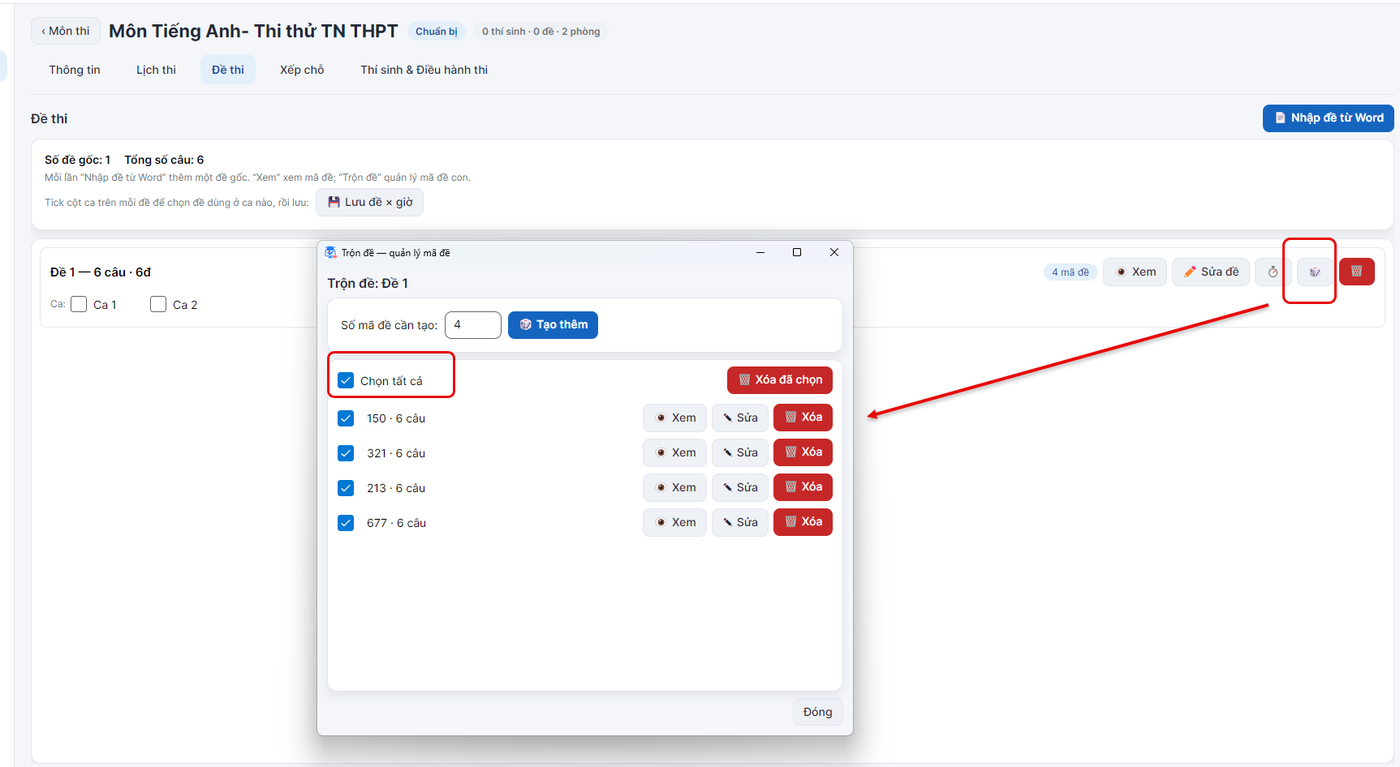
Task: Open the Lịch thi tab
Action: point(156,70)
